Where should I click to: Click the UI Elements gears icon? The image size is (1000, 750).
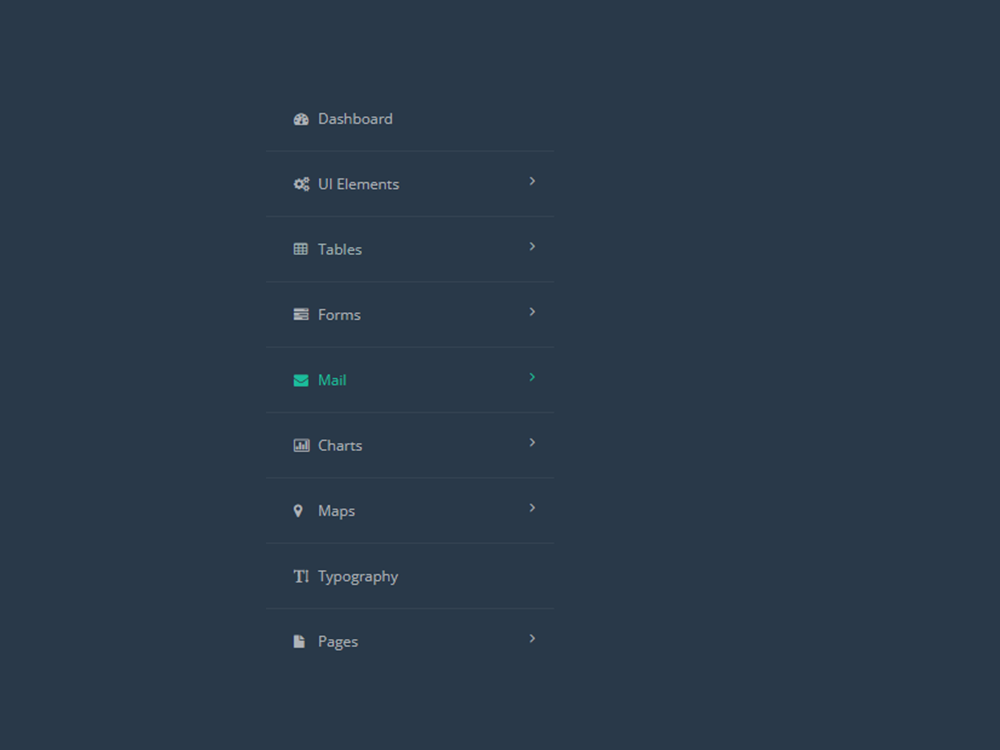click(301, 184)
